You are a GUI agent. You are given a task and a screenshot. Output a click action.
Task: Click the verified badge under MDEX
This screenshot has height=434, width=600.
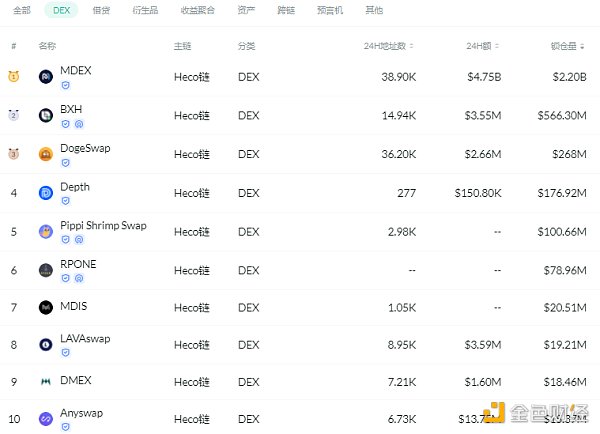pos(66,86)
